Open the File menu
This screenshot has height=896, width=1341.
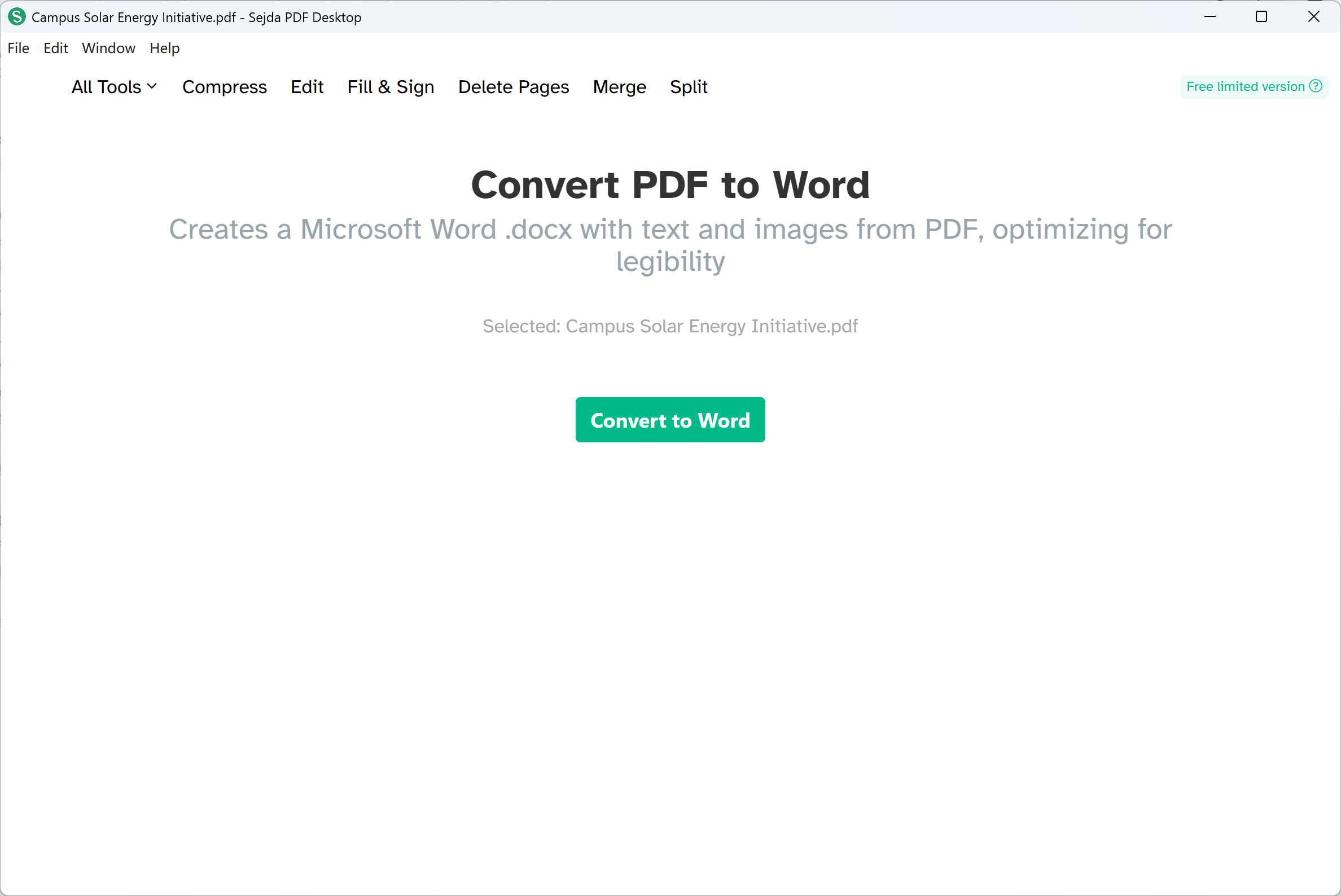click(x=18, y=48)
